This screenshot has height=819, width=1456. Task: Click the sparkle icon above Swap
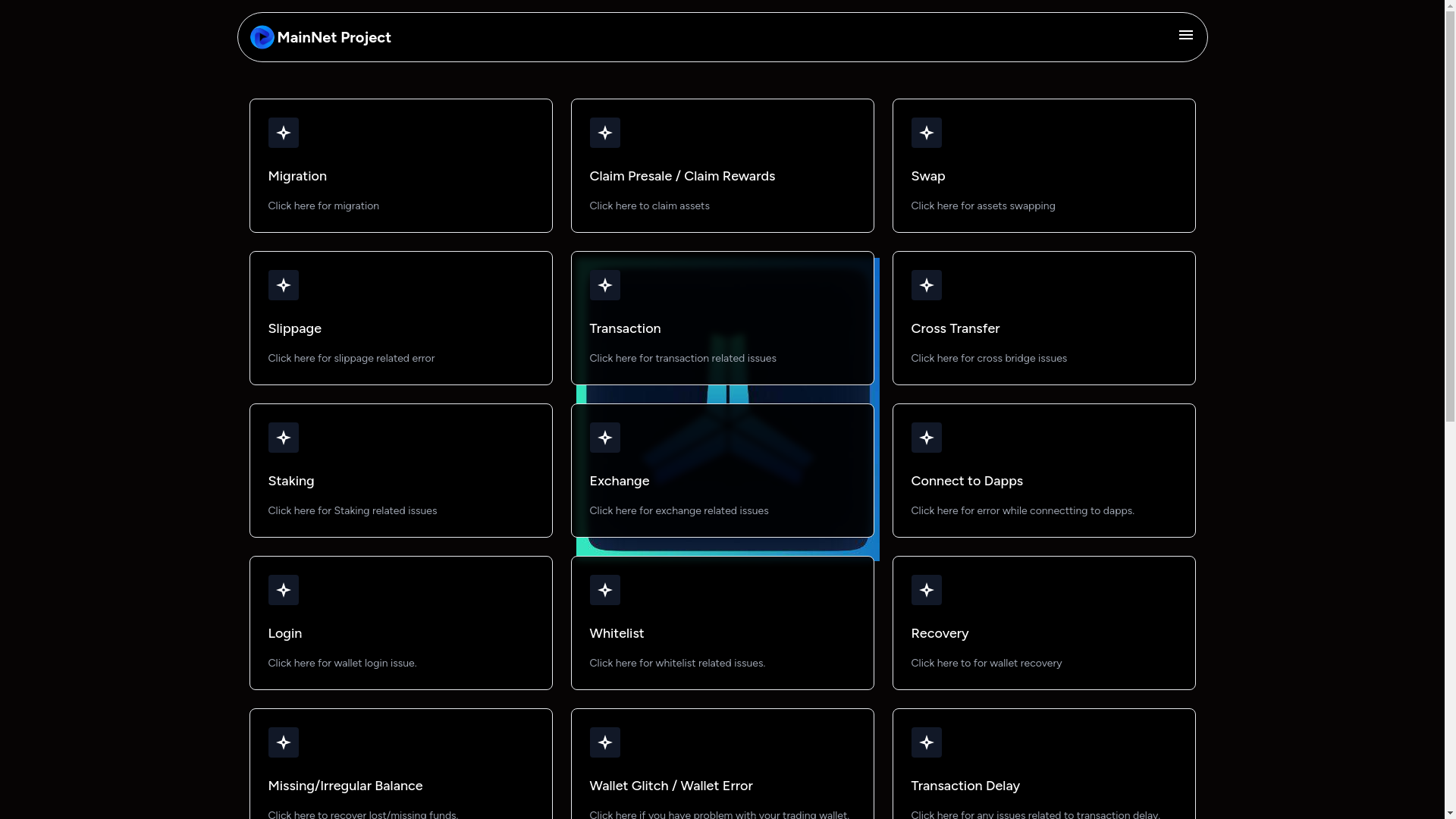coord(926,133)
